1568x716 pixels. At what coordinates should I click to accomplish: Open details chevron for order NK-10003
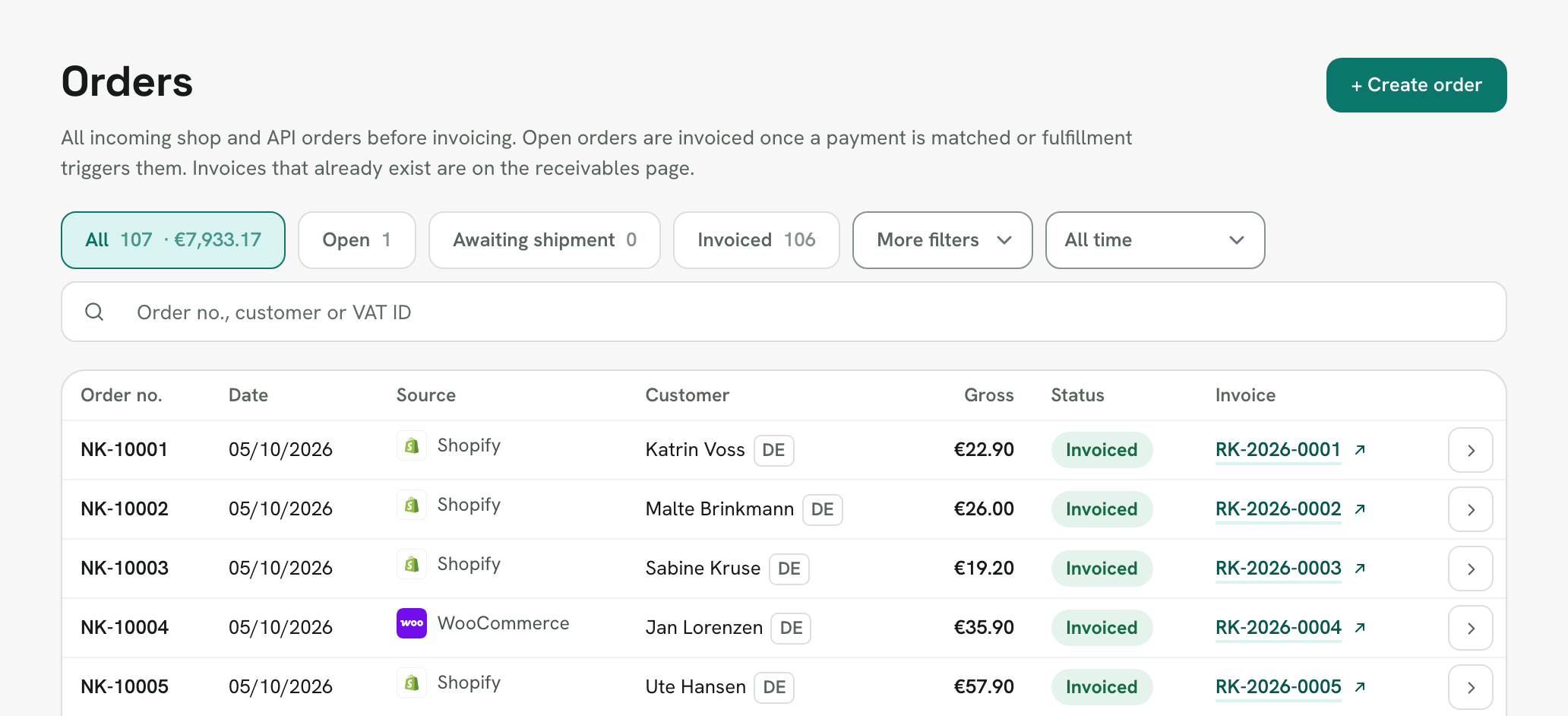pos(1471,569)
